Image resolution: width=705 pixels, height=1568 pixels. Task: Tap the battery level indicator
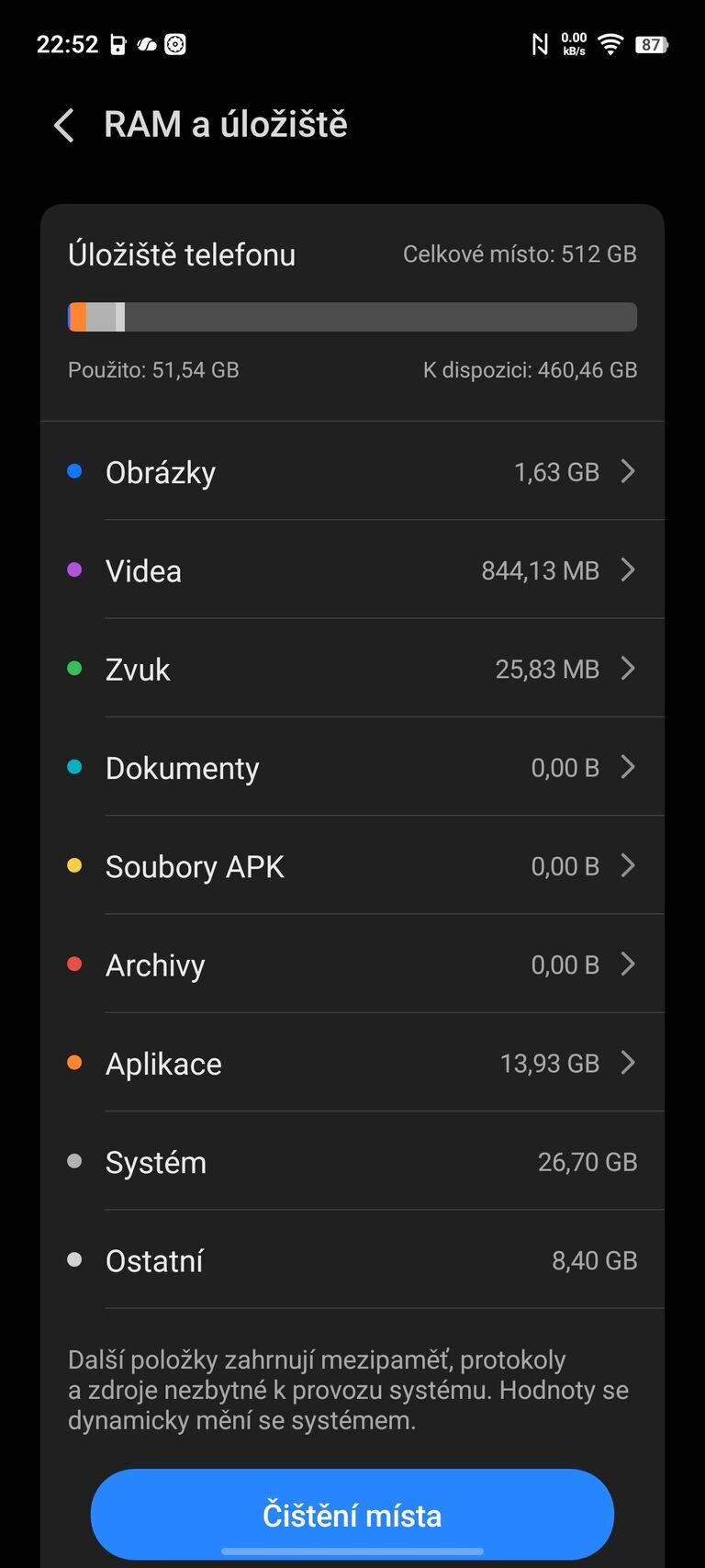651,44
